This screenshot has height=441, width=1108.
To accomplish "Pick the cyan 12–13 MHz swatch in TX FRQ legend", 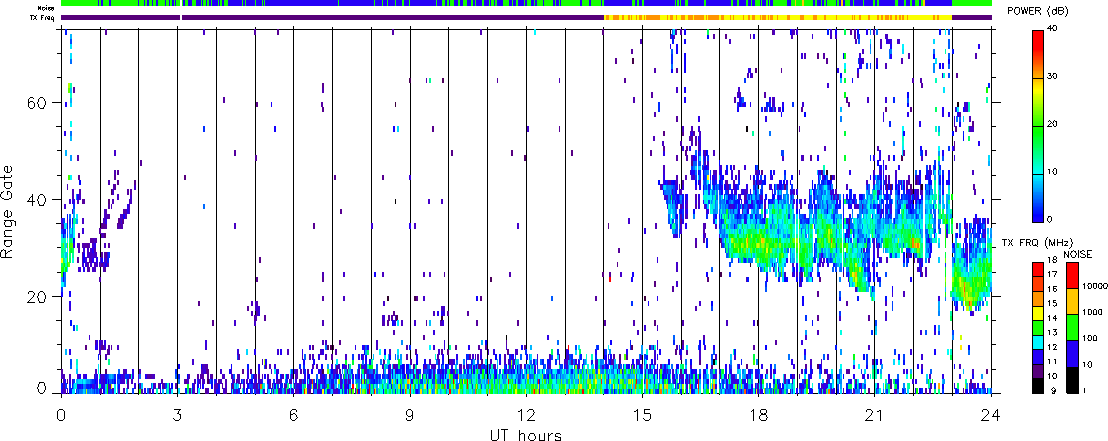I will pyautogui.click(x=1040, y=342).
